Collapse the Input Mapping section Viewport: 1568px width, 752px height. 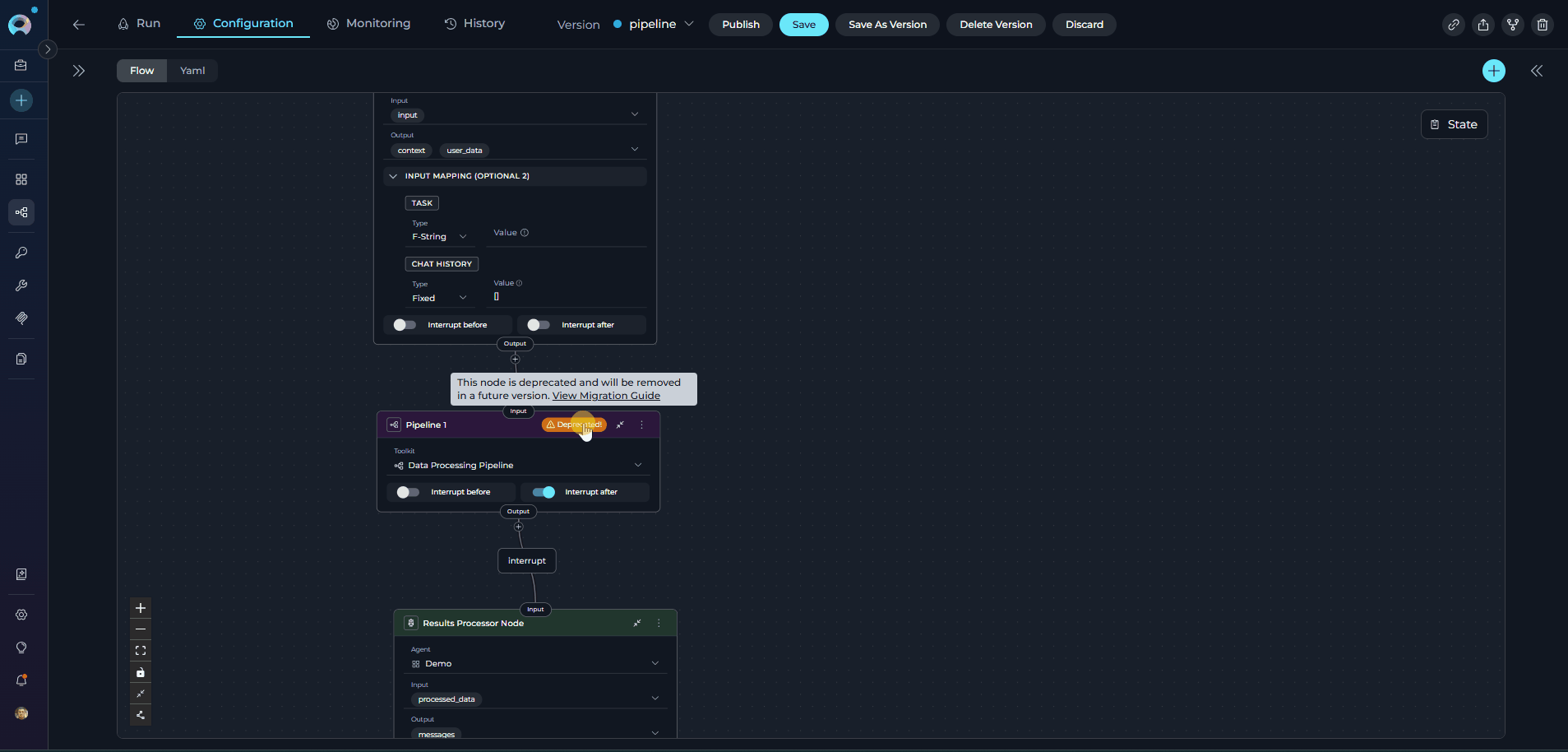(393, 176)
